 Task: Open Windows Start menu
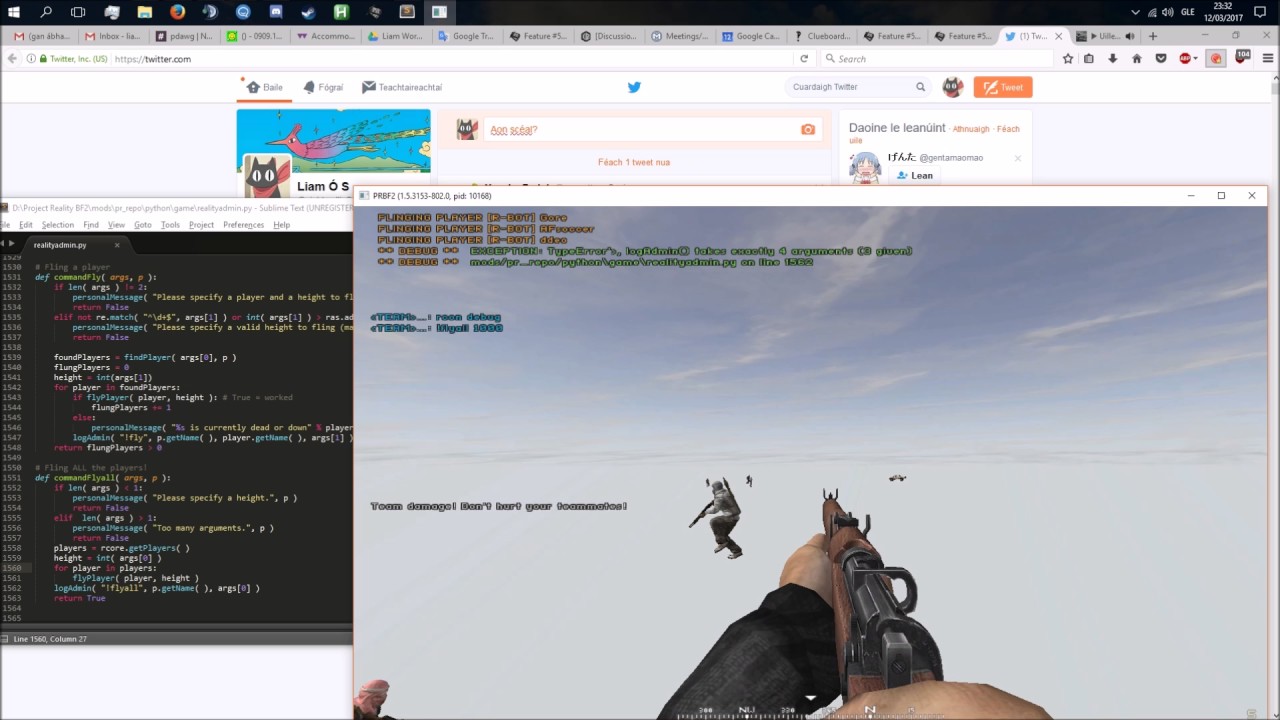click(x=14, y=12)
